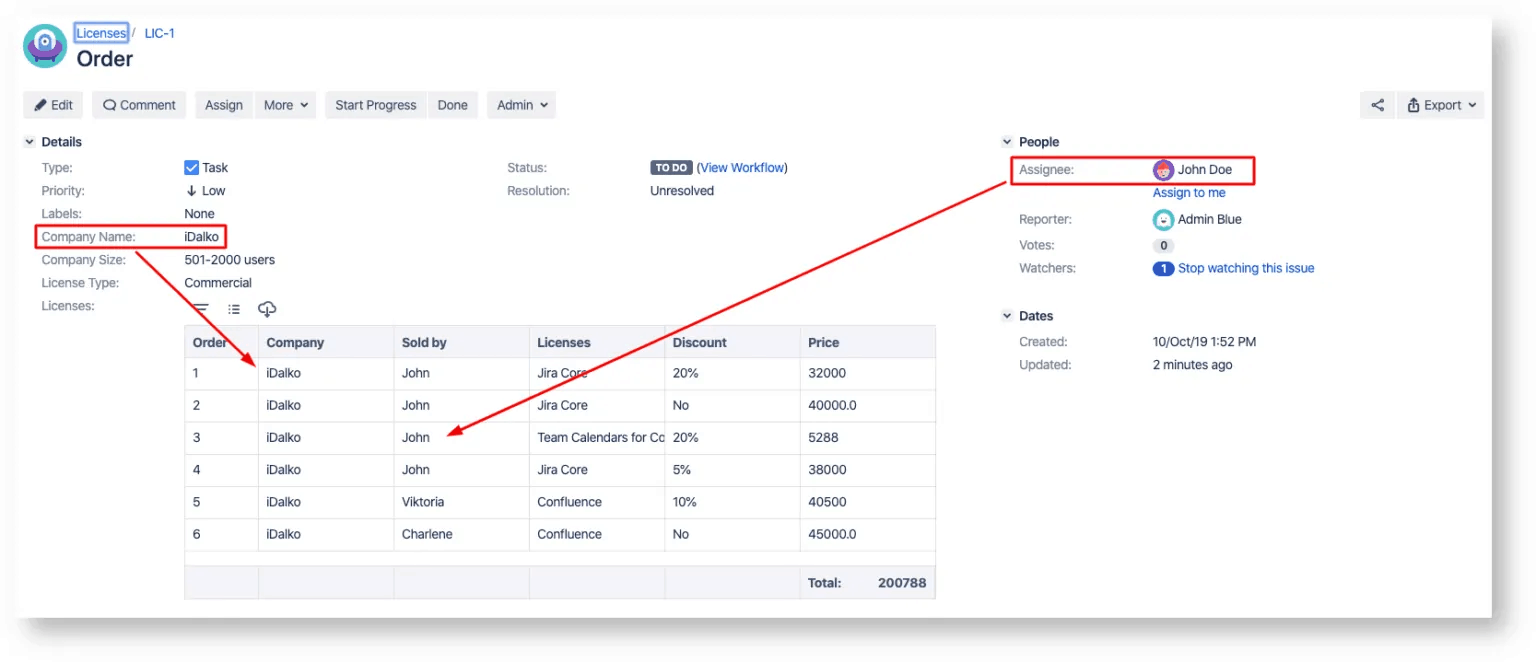Screen dimensions: 1536x662
Task: Click the 'Assign to me' link
Action: coord(1187,192)
